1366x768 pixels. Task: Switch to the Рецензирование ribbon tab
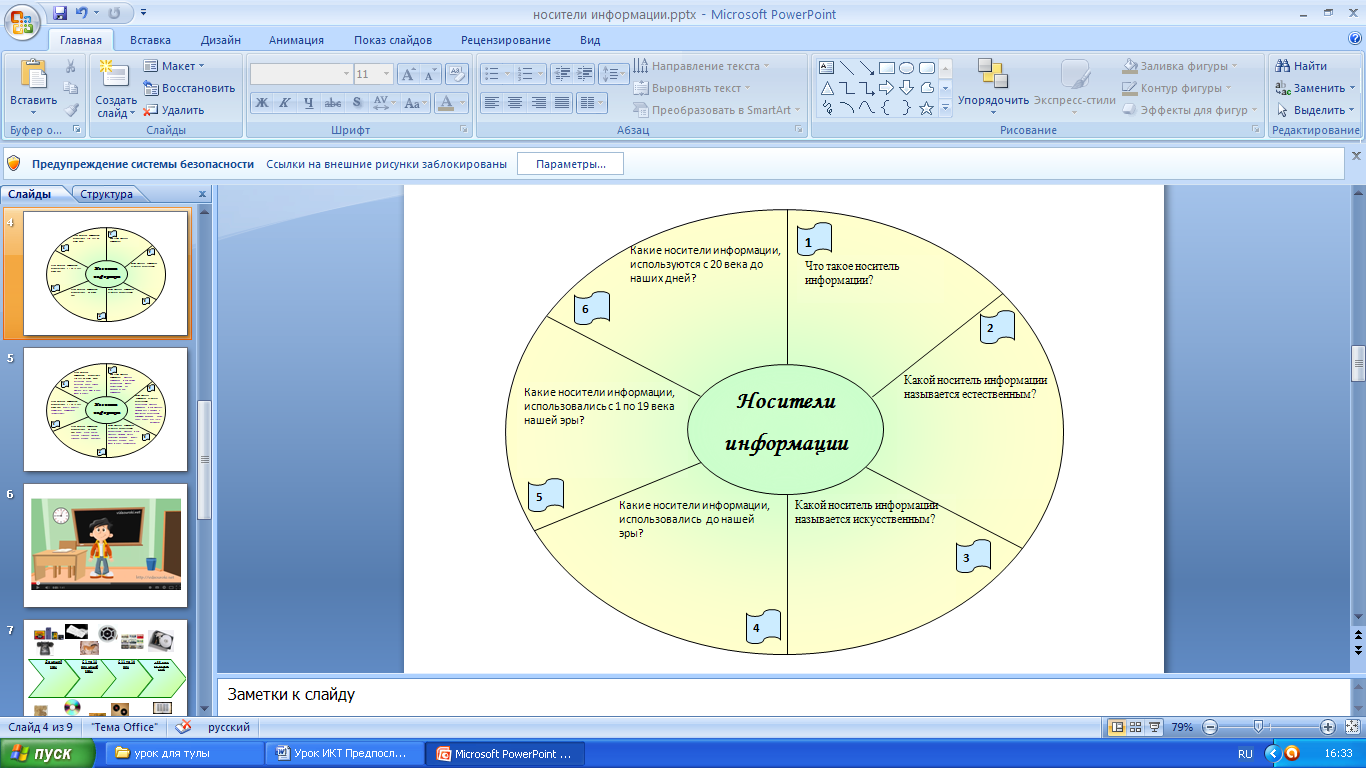(506, 40)
